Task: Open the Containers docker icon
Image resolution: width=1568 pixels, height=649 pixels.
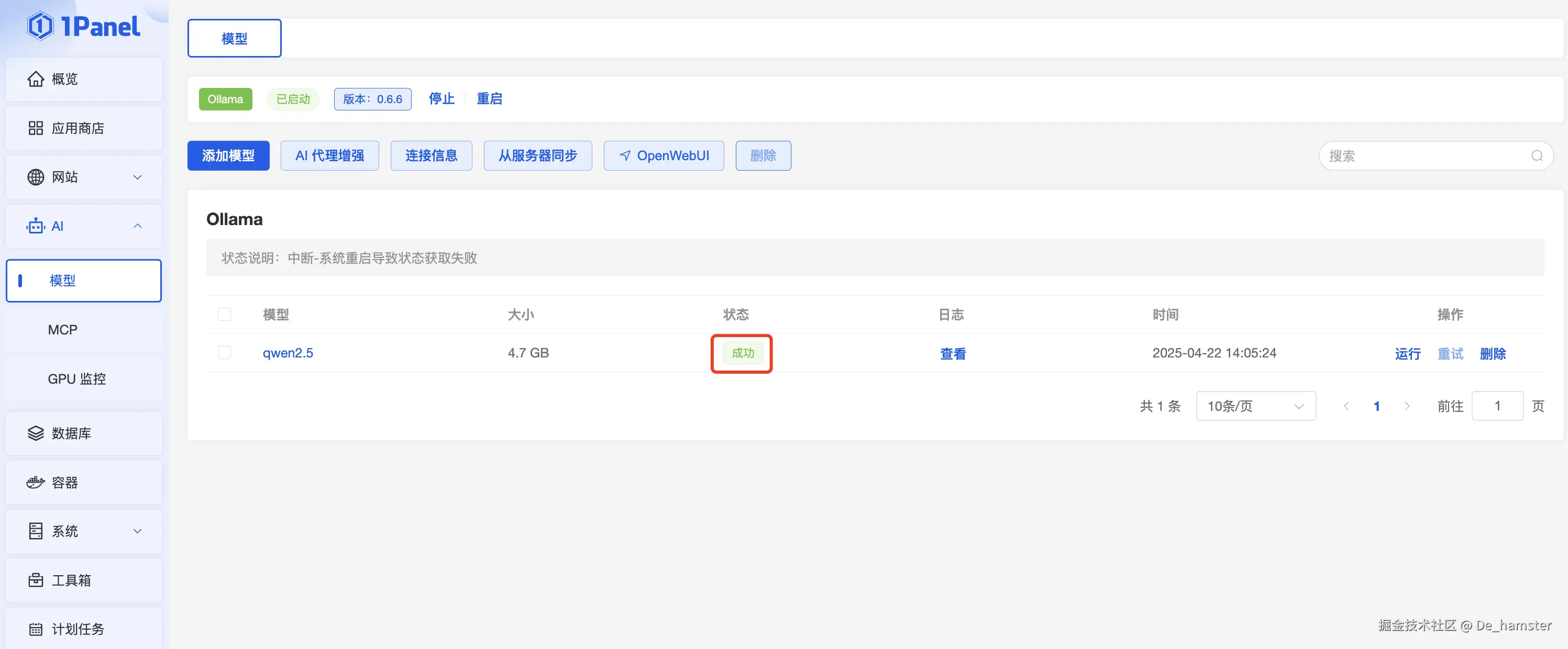Action: [x=36, y=483]
